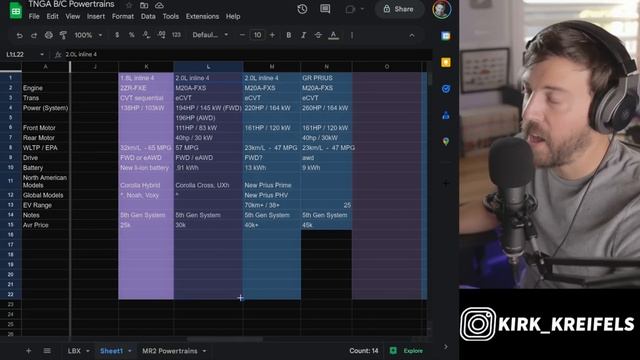Select row 15 header
640x360 pixels.
point(11,225)
